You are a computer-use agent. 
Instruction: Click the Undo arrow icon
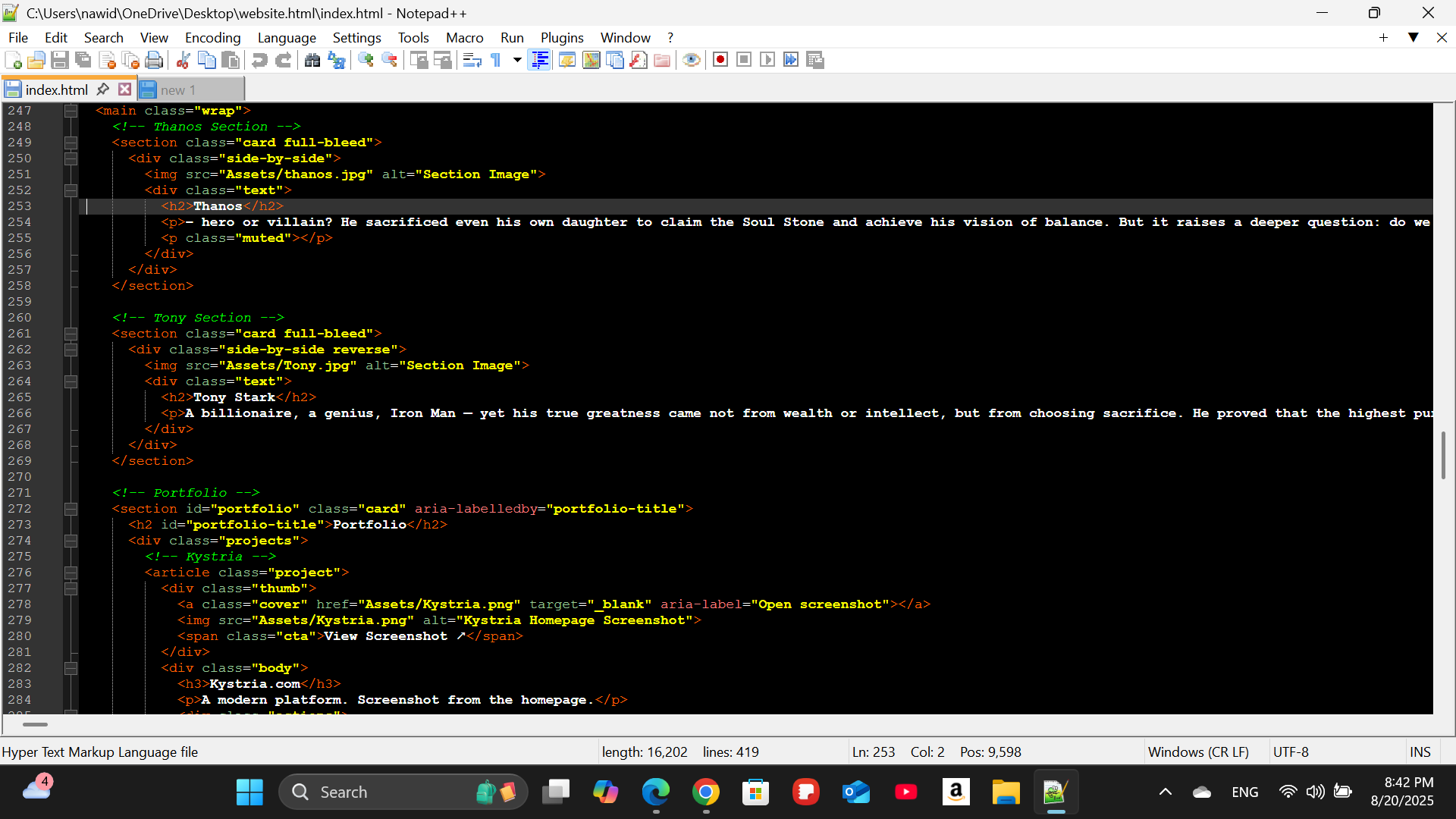(259, 60)
